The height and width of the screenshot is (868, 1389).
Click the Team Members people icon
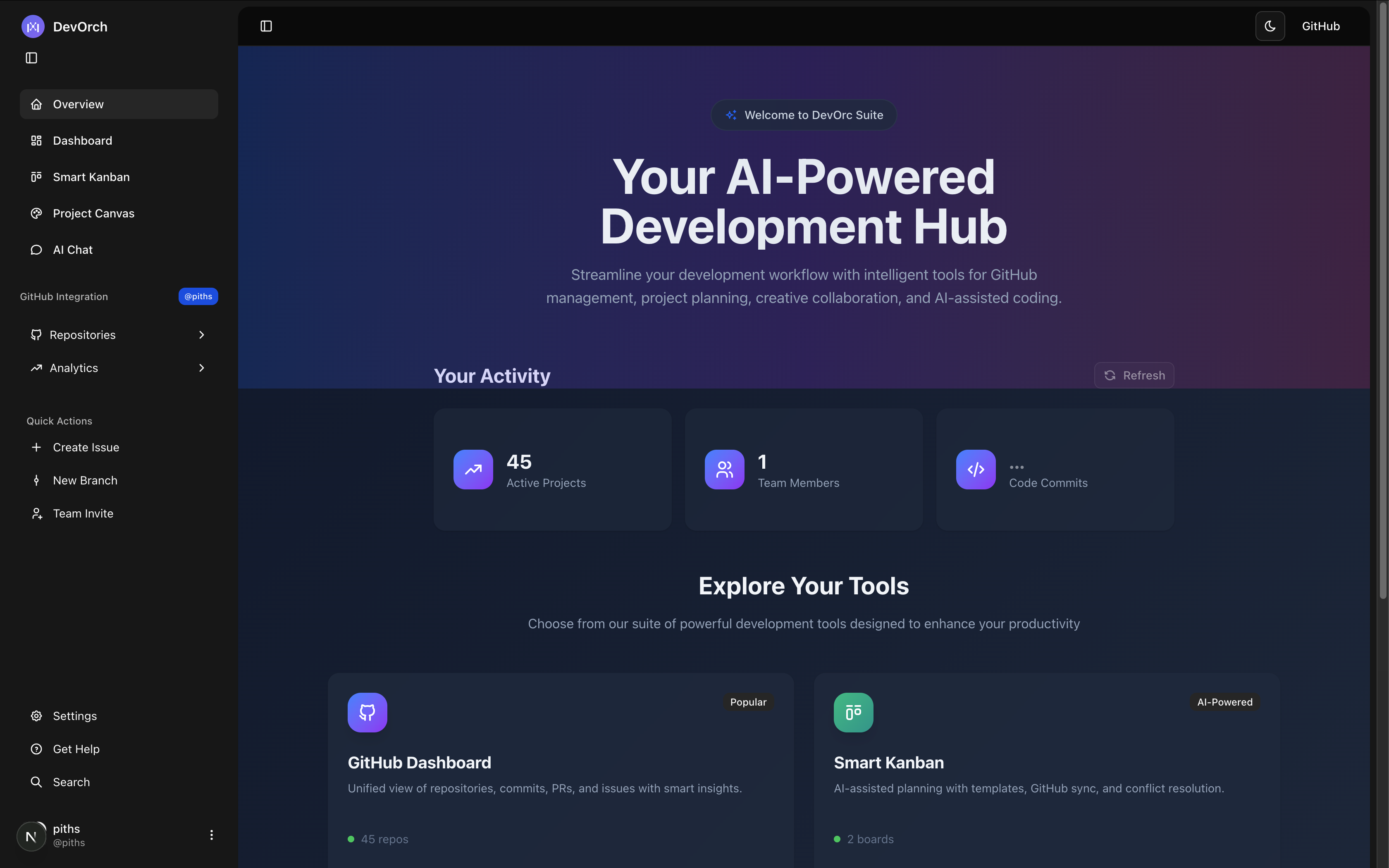(x=724, y=470)
